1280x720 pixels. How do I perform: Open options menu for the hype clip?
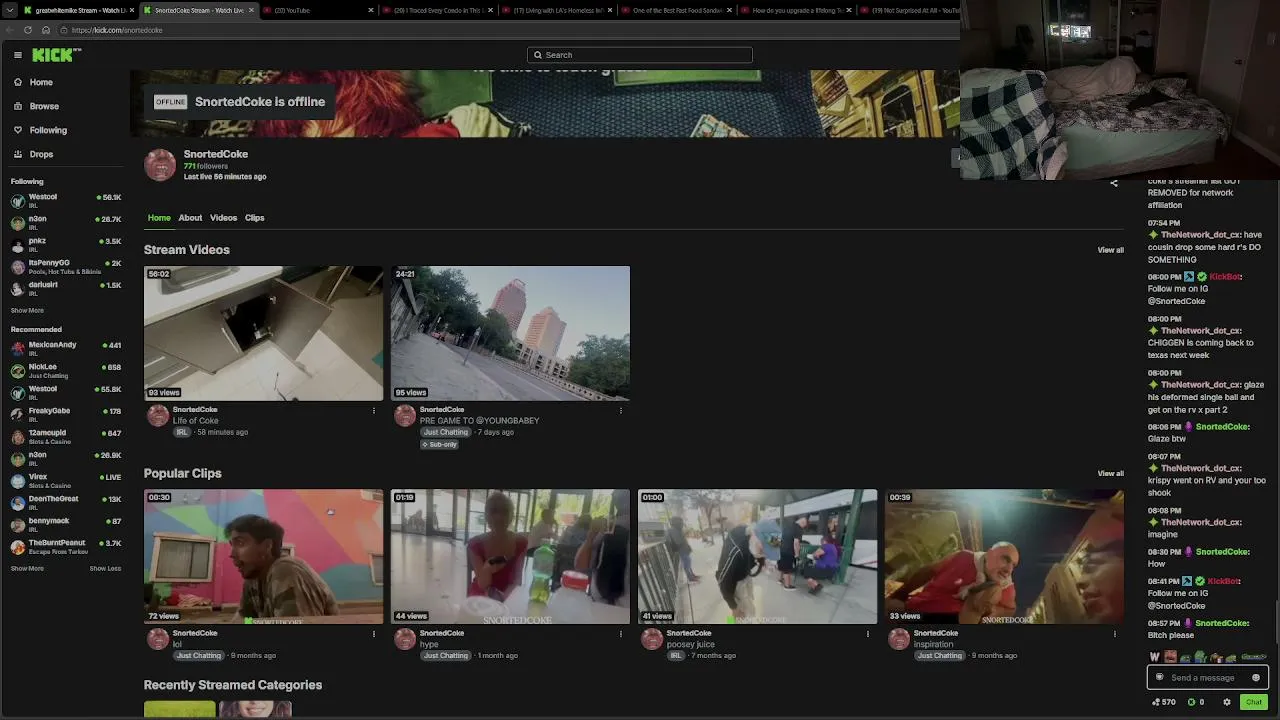[621, 633]
